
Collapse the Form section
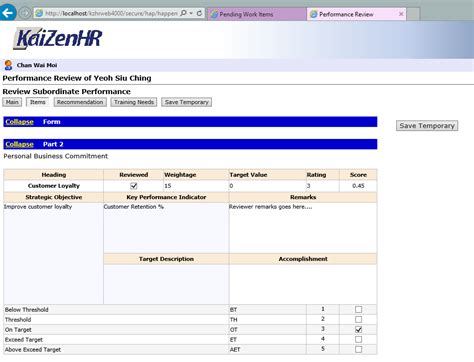(19, 122)
